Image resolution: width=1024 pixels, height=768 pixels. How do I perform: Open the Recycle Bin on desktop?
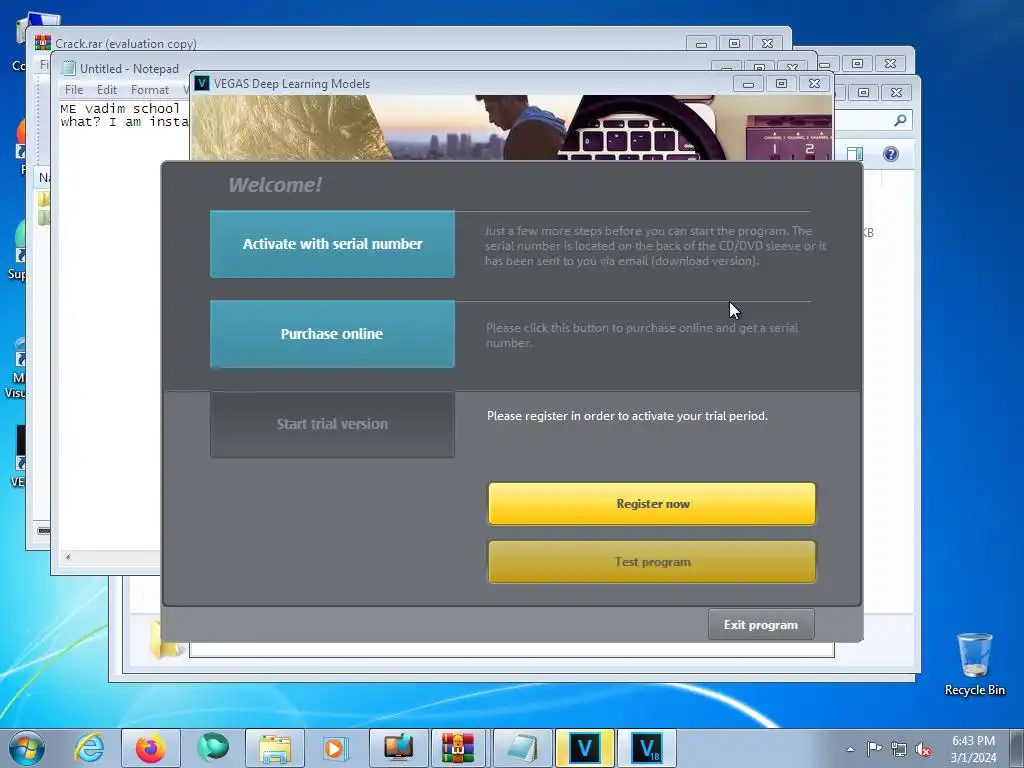[974, 664]
